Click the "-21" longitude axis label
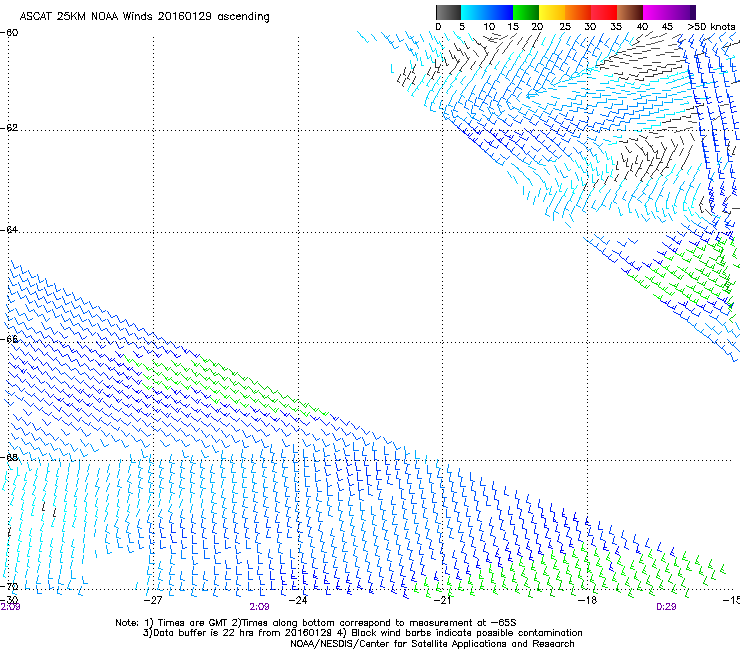 [442, 600]
